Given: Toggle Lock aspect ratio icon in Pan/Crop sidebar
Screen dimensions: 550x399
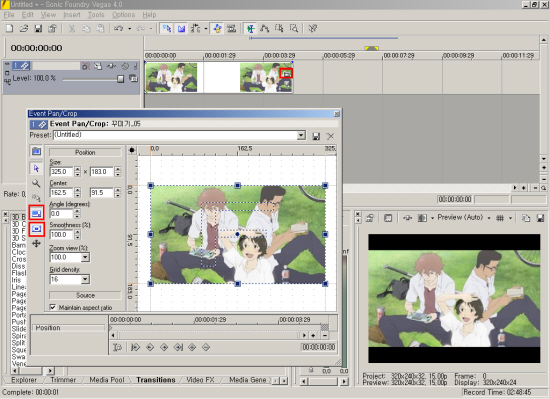Looking at the screenshot, I should (36, 213).
